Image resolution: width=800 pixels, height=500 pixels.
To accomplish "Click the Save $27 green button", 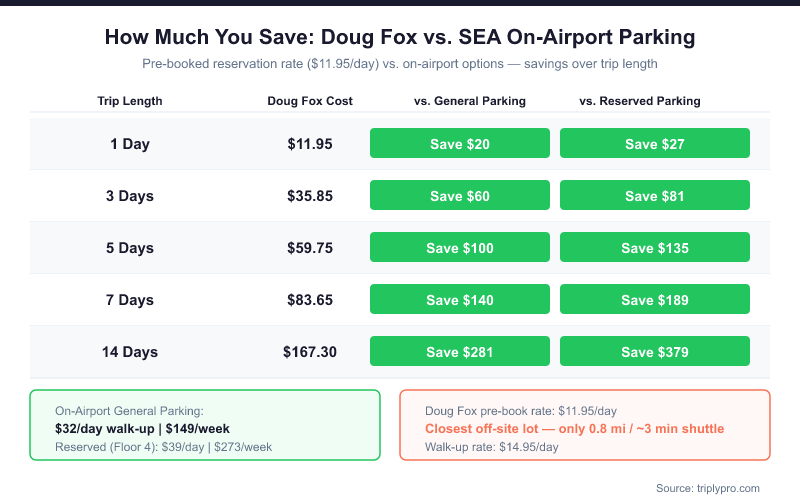I will 655,144.
